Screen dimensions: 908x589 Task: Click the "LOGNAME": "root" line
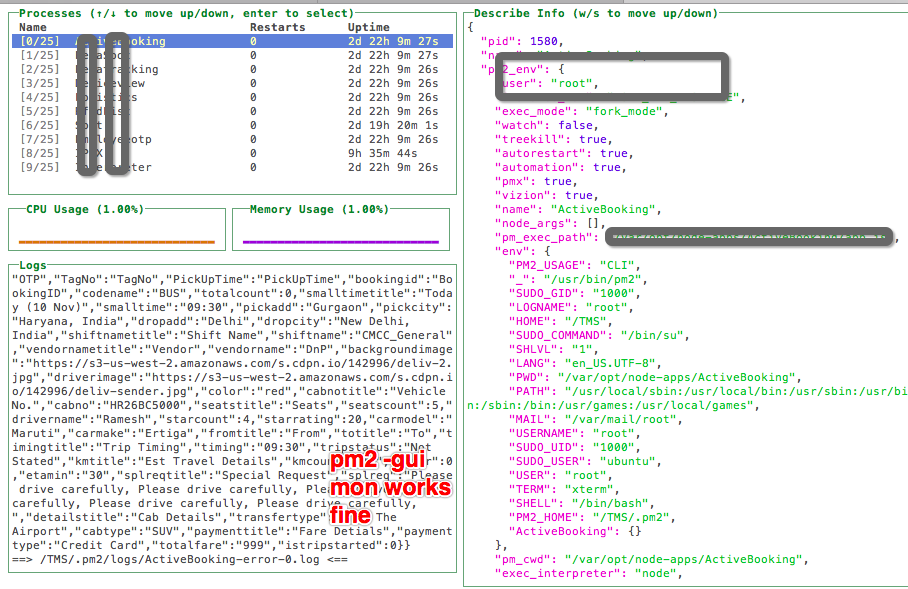point(571,307)
